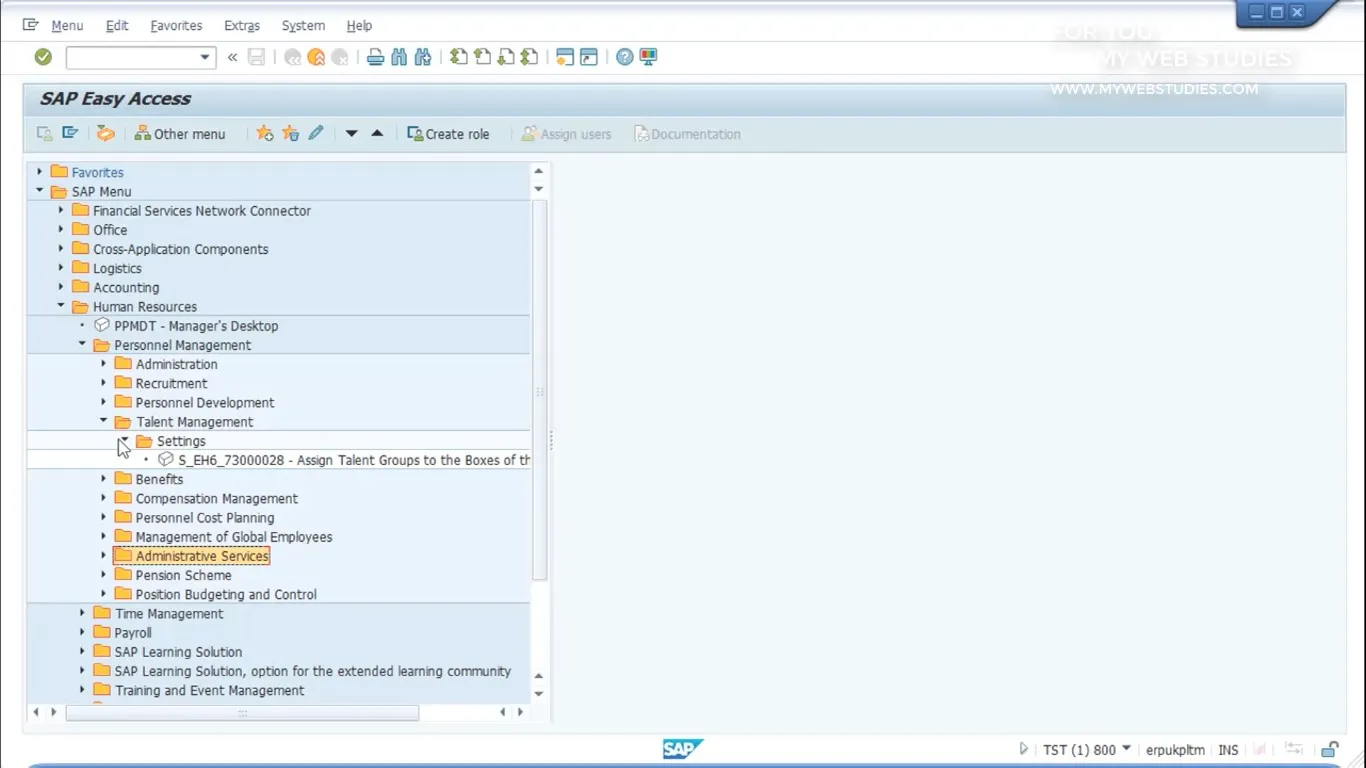
Task: Open the command field dropdown arrow
Action: (205, 57)
